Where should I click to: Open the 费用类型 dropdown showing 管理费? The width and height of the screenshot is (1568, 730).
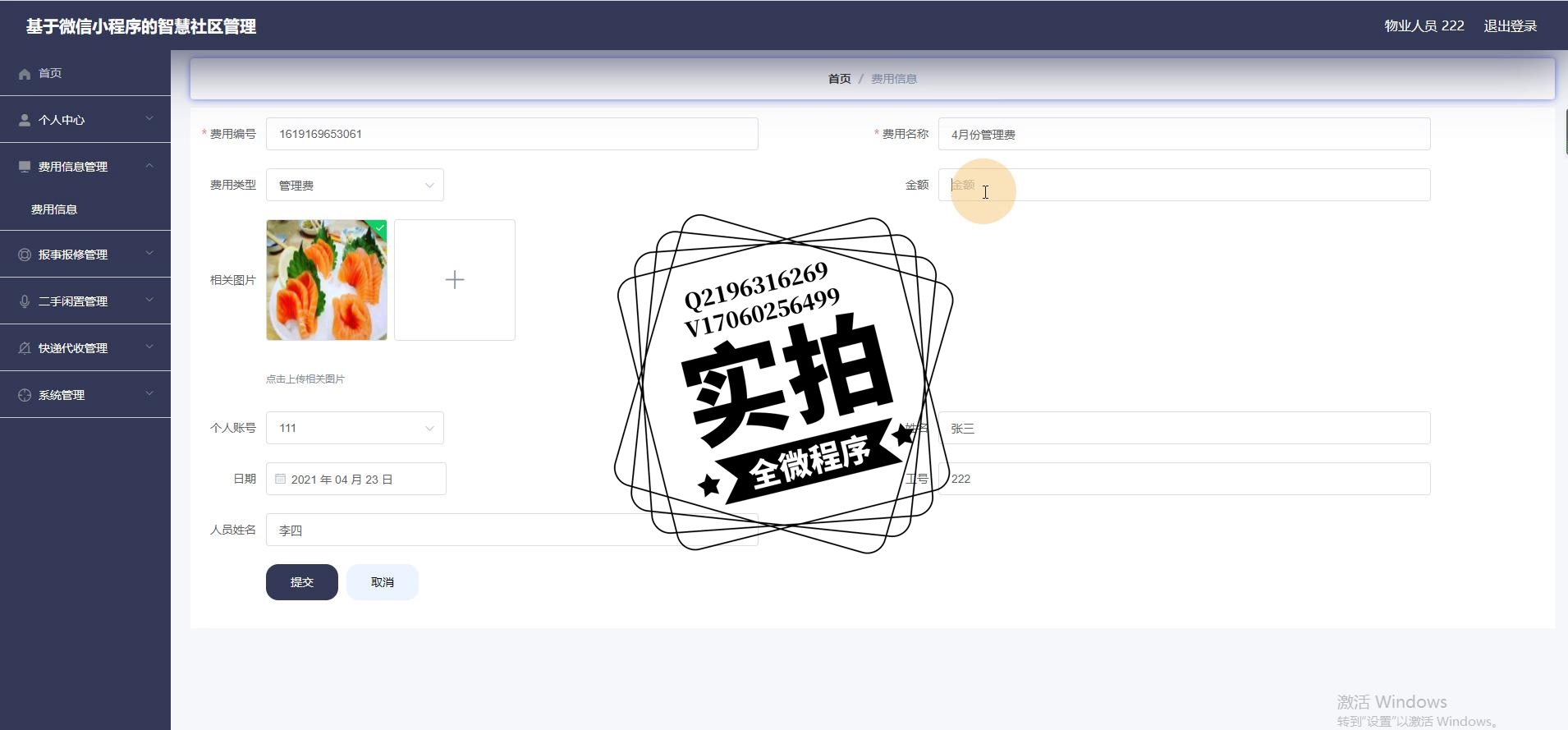355,185
